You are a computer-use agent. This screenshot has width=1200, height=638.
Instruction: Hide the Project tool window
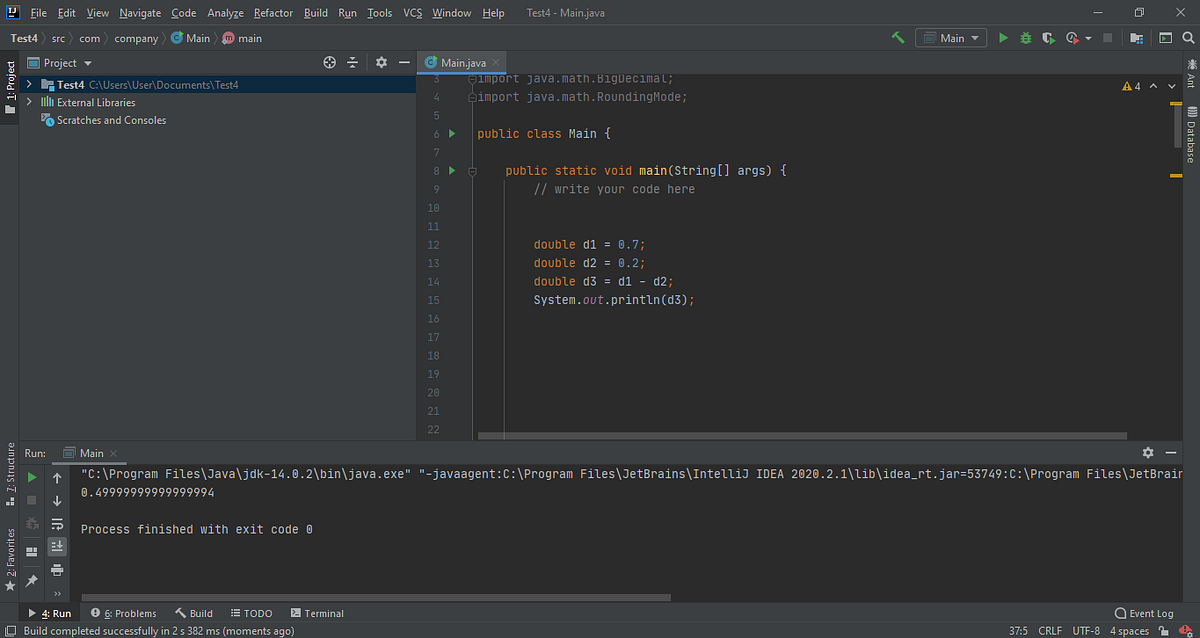tap(403, 62)
